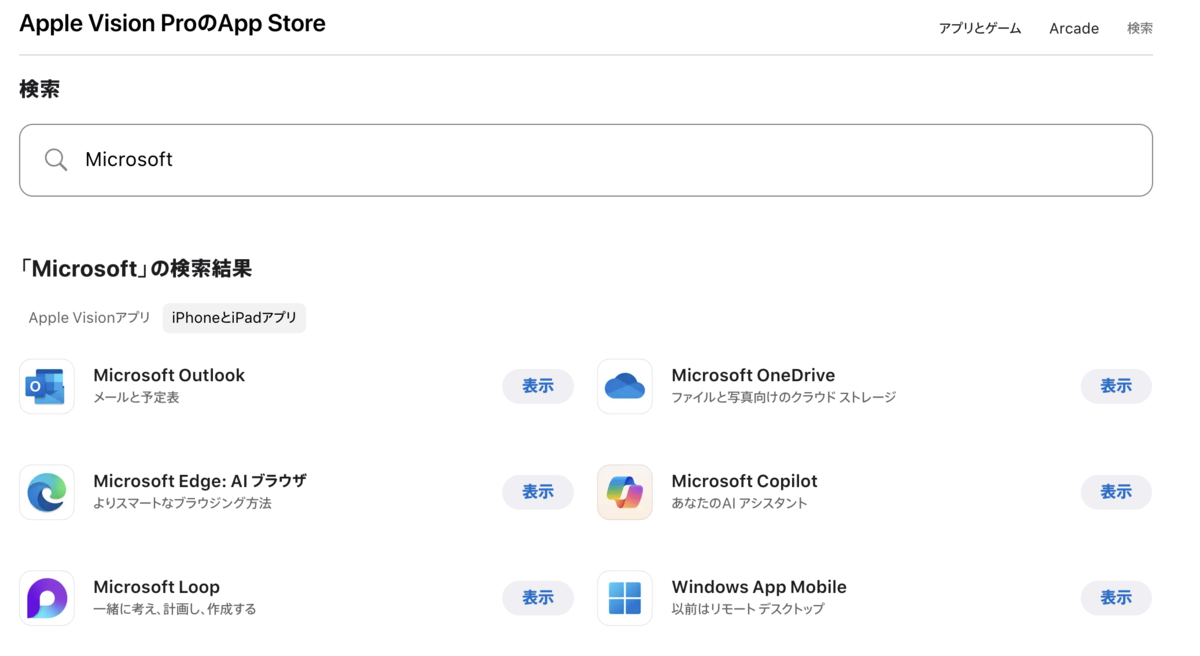Open the Microsoft OneDrive title link

(753, 375)
